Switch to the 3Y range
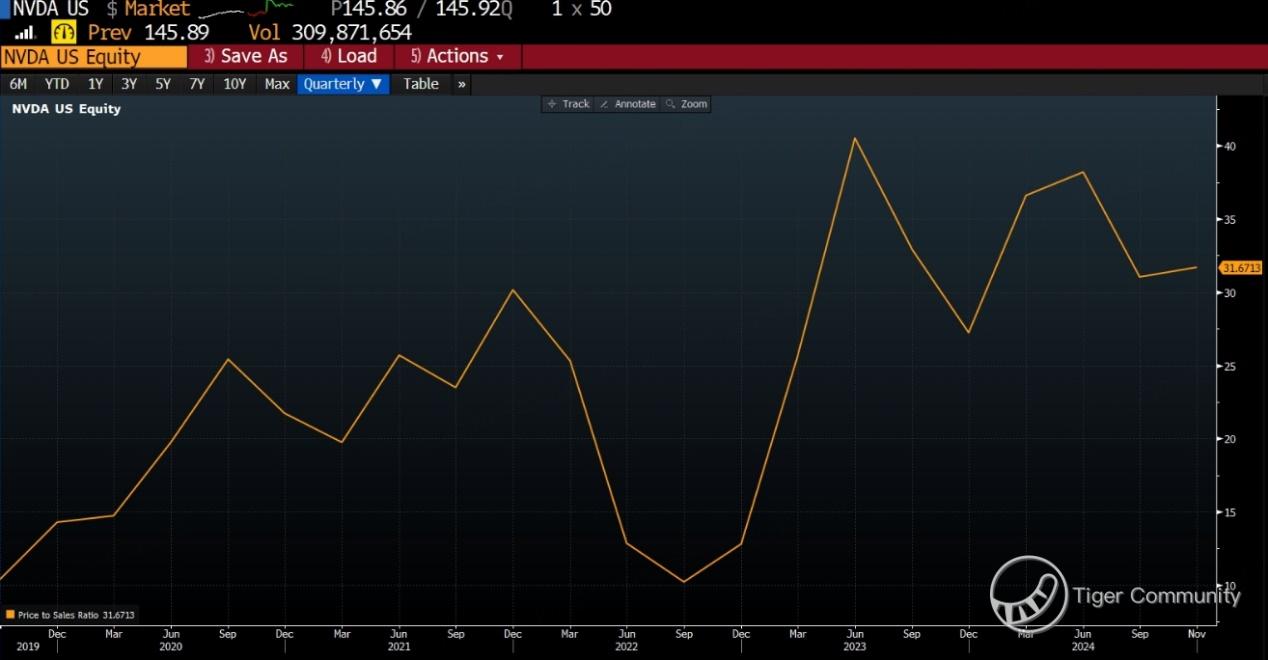The image size is (1268, 660). point(129,84)
